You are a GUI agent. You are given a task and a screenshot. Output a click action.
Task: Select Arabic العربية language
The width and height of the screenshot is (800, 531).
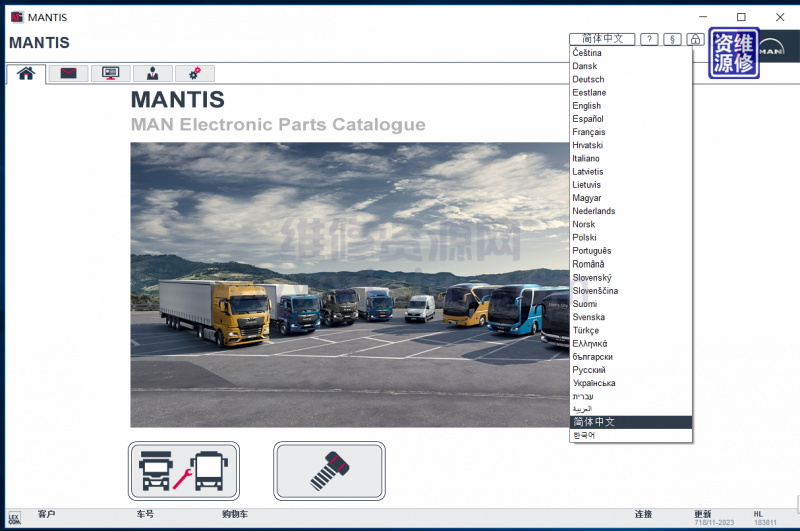[x=631, y=409]
